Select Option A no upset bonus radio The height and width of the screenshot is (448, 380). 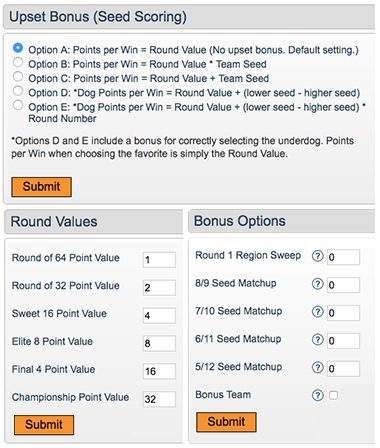point(18,48)
